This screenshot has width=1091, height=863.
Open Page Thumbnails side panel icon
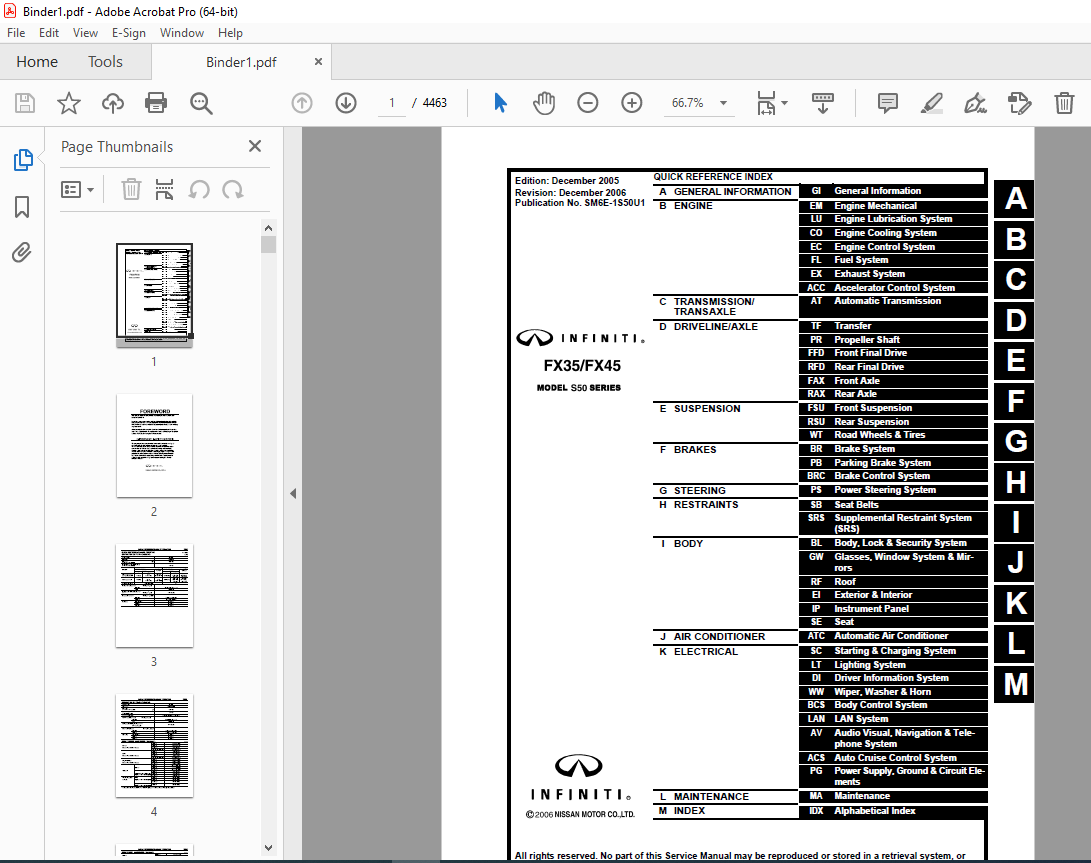23,160
